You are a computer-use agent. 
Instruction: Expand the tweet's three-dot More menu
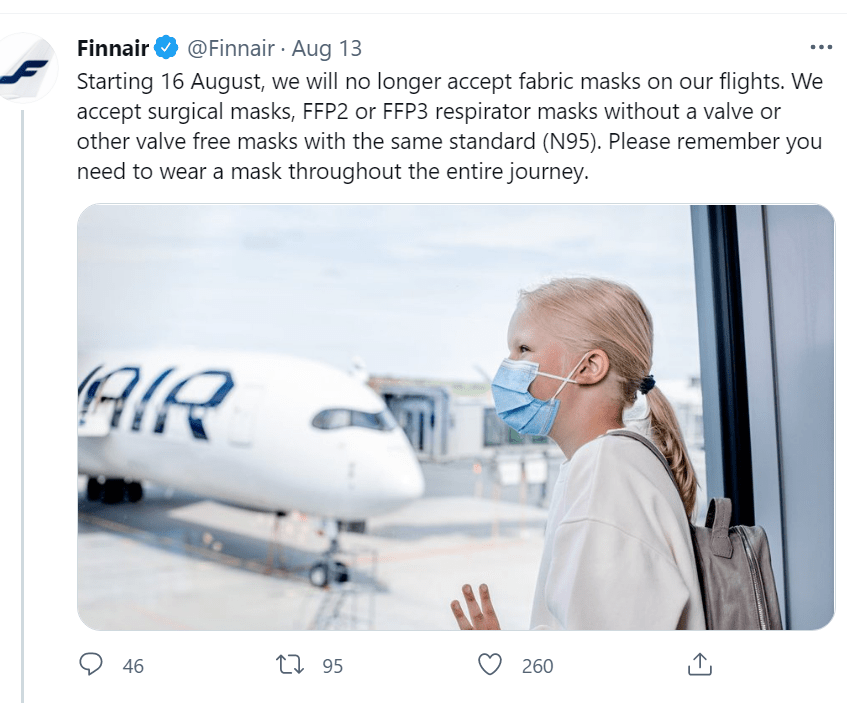[x=820, y=47]
